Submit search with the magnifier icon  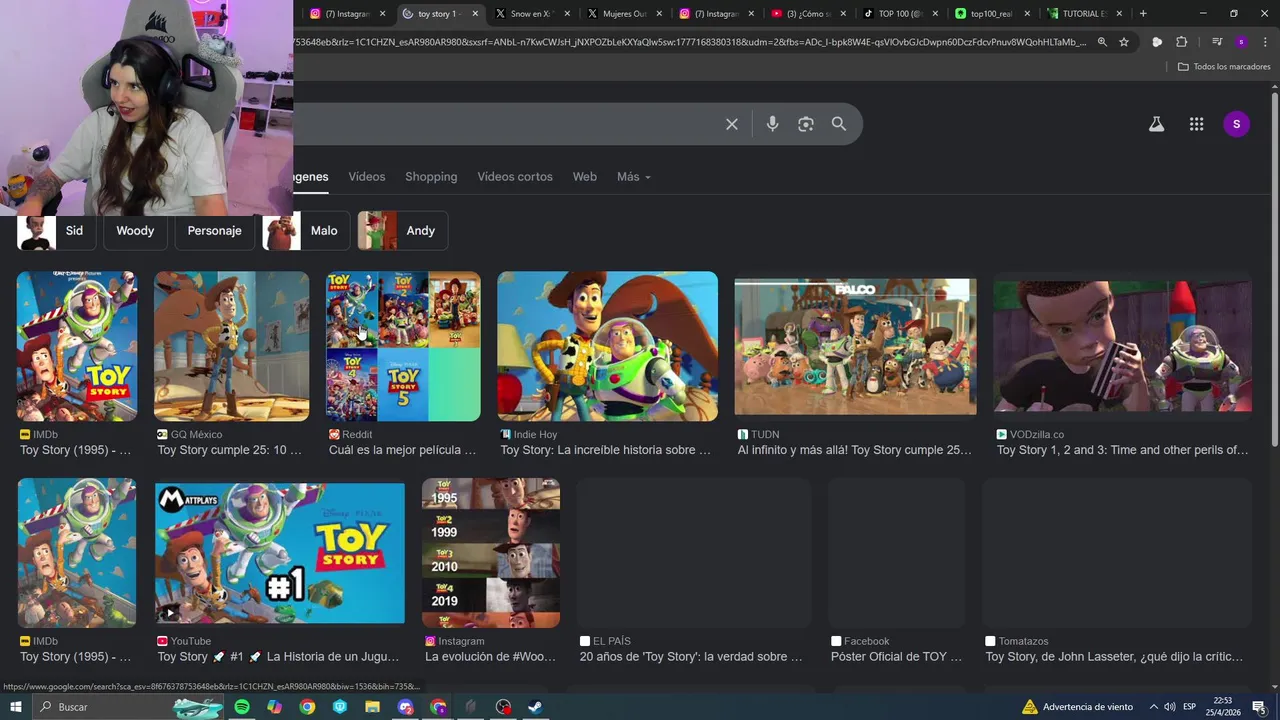[839, 124]
